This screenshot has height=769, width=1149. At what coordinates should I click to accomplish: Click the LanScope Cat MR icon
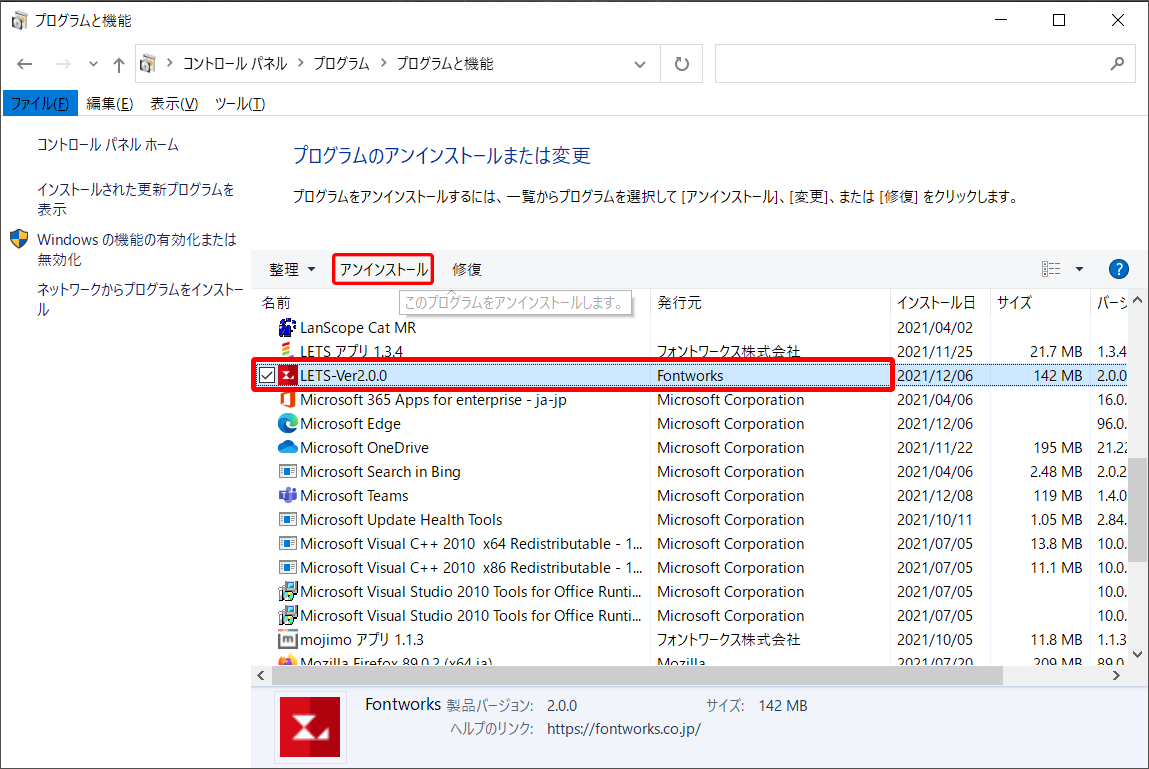pos(288,328)
